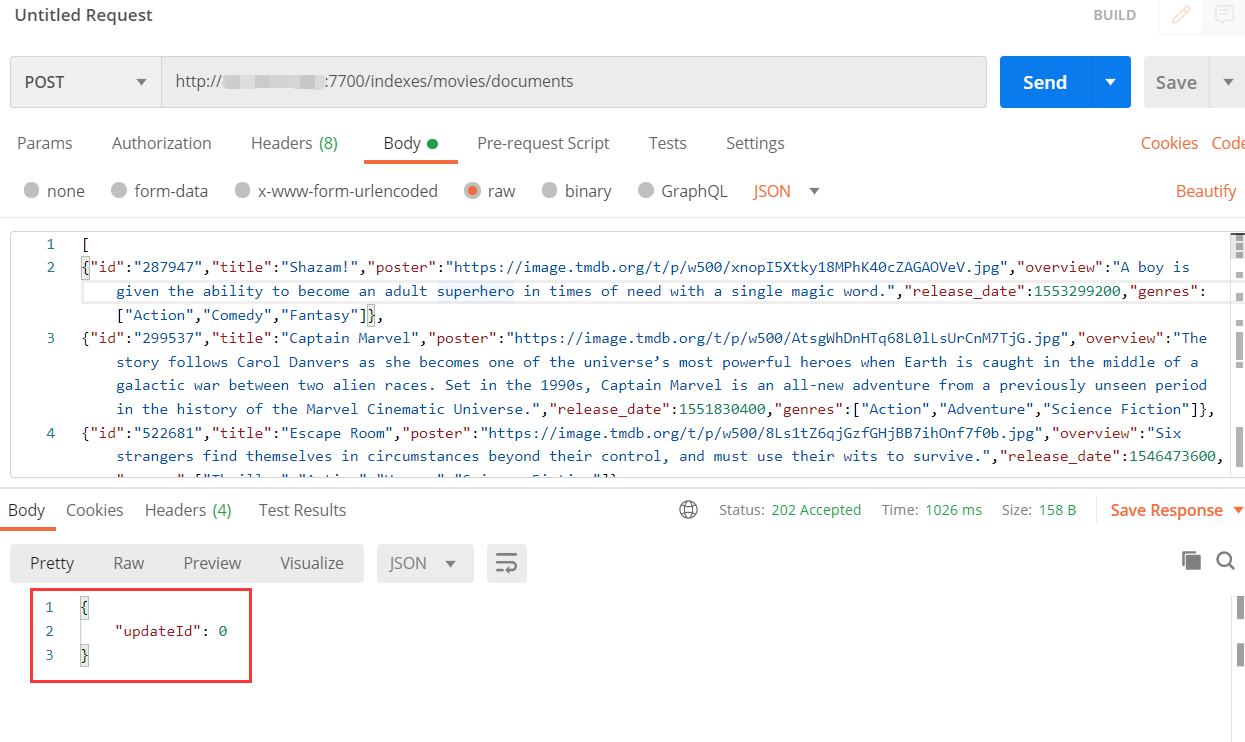Click the Send button
This screenshot has width=1245, height=742.
click(1044, 82)
